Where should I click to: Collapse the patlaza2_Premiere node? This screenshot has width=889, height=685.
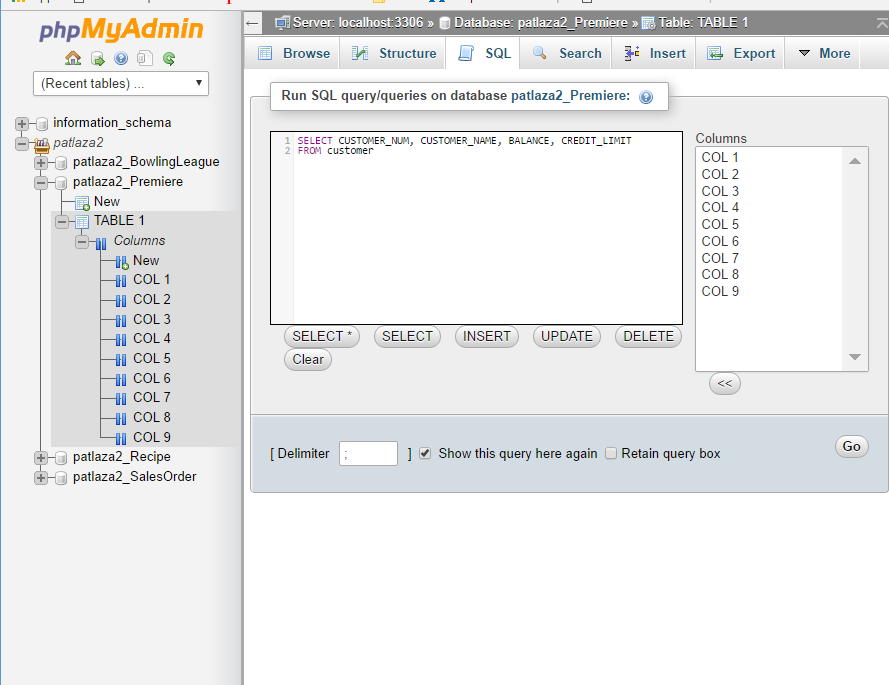41,183
